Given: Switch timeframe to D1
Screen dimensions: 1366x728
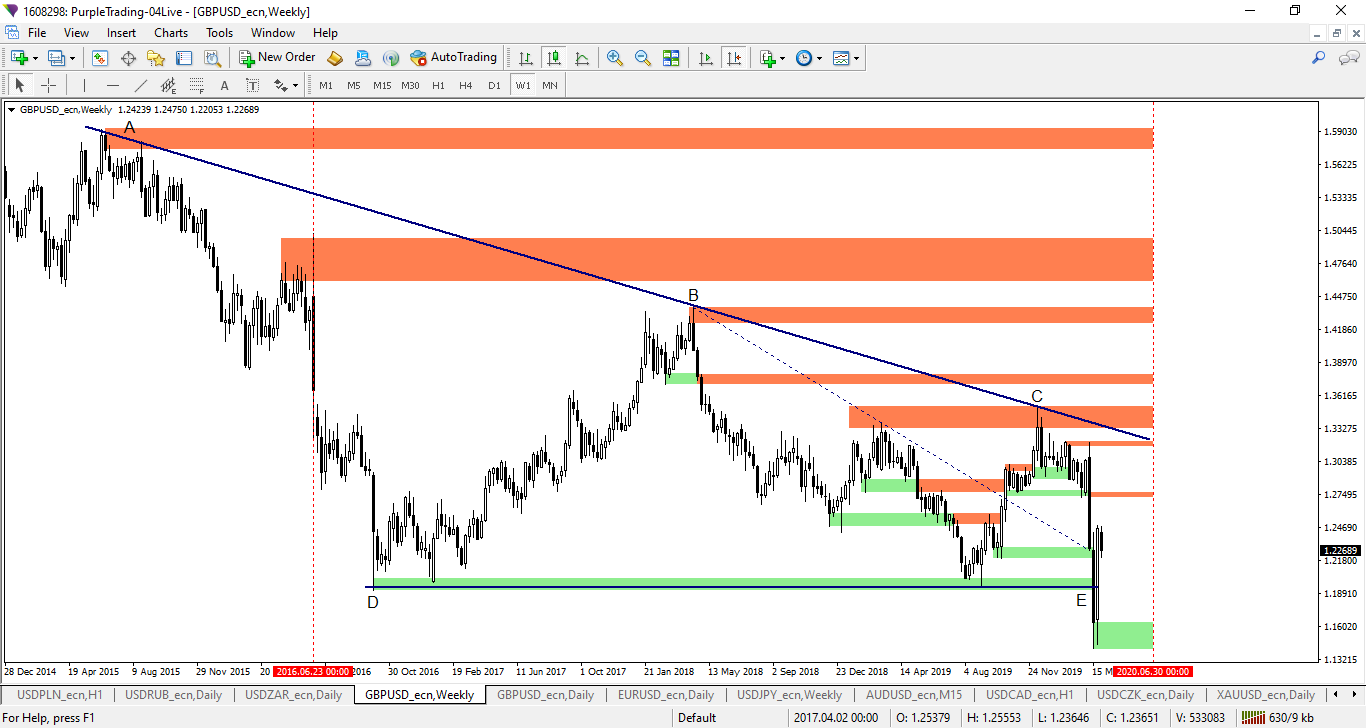Looking at the screenshot, I should [494, 85].
